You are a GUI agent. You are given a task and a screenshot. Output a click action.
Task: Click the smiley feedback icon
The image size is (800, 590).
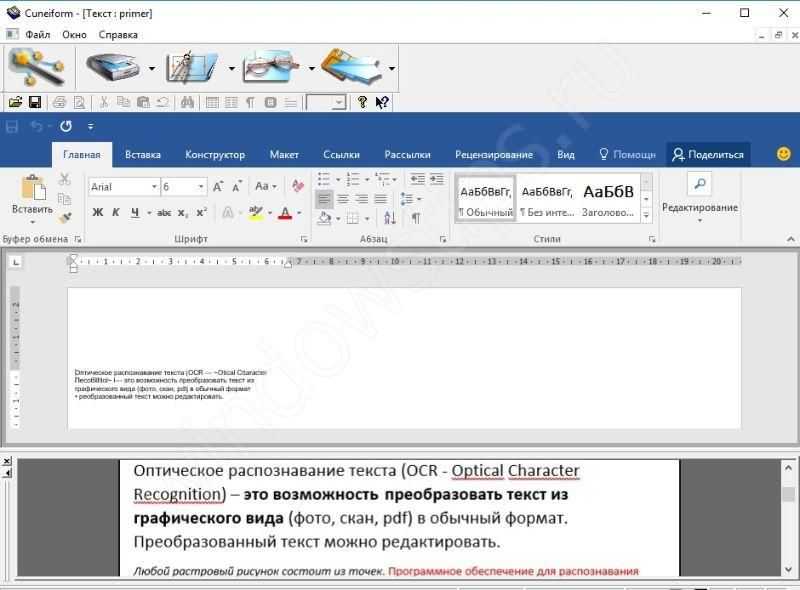(x=784, y=154)
